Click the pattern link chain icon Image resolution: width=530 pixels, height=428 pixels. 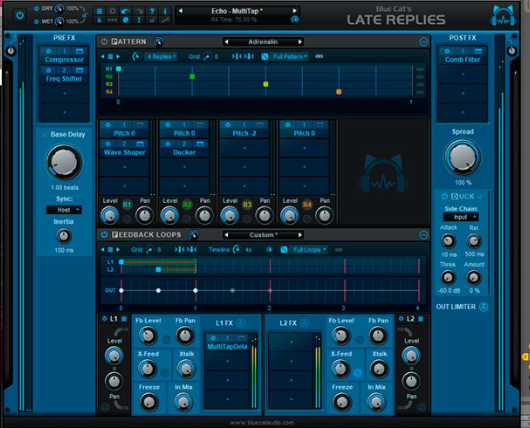tap(319, 56)
